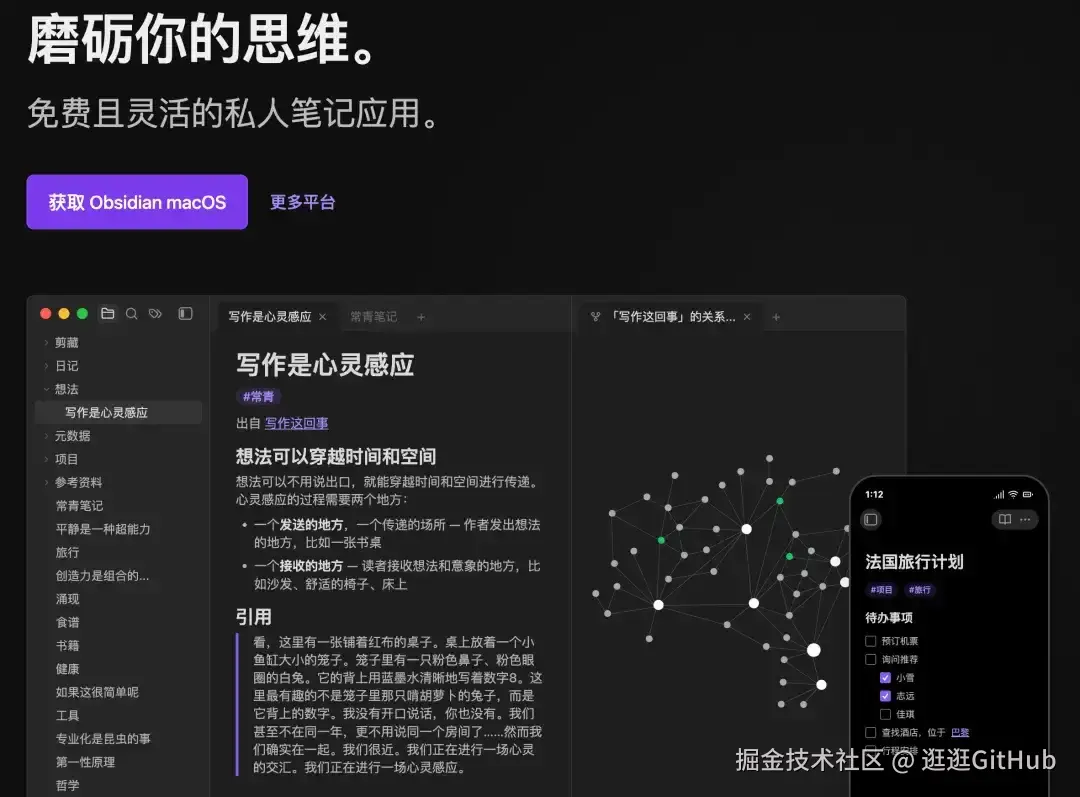
Task: Expand the 日记 folder
Action: click(46, 366)
